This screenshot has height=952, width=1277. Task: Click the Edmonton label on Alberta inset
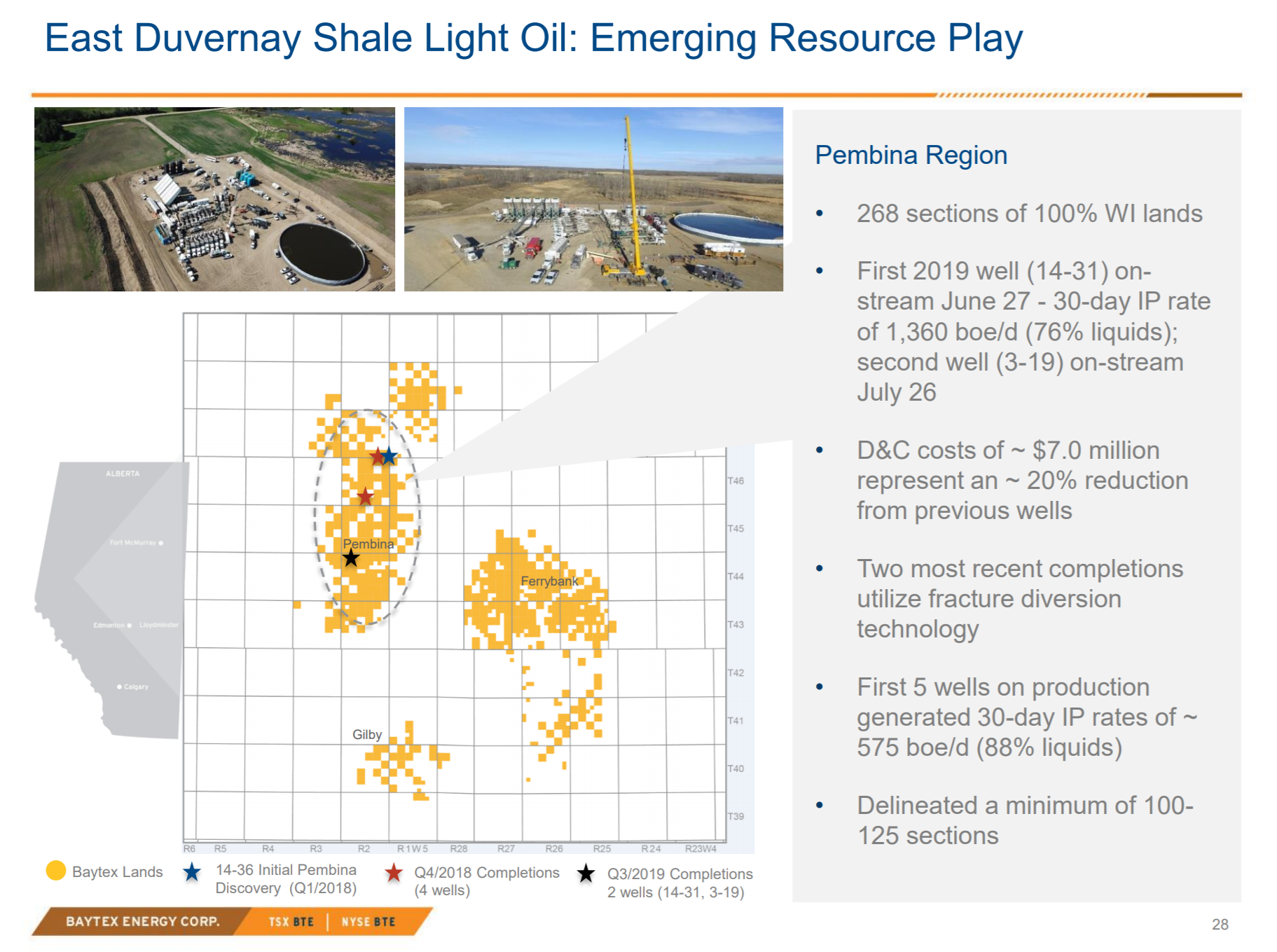coord(109,626)
